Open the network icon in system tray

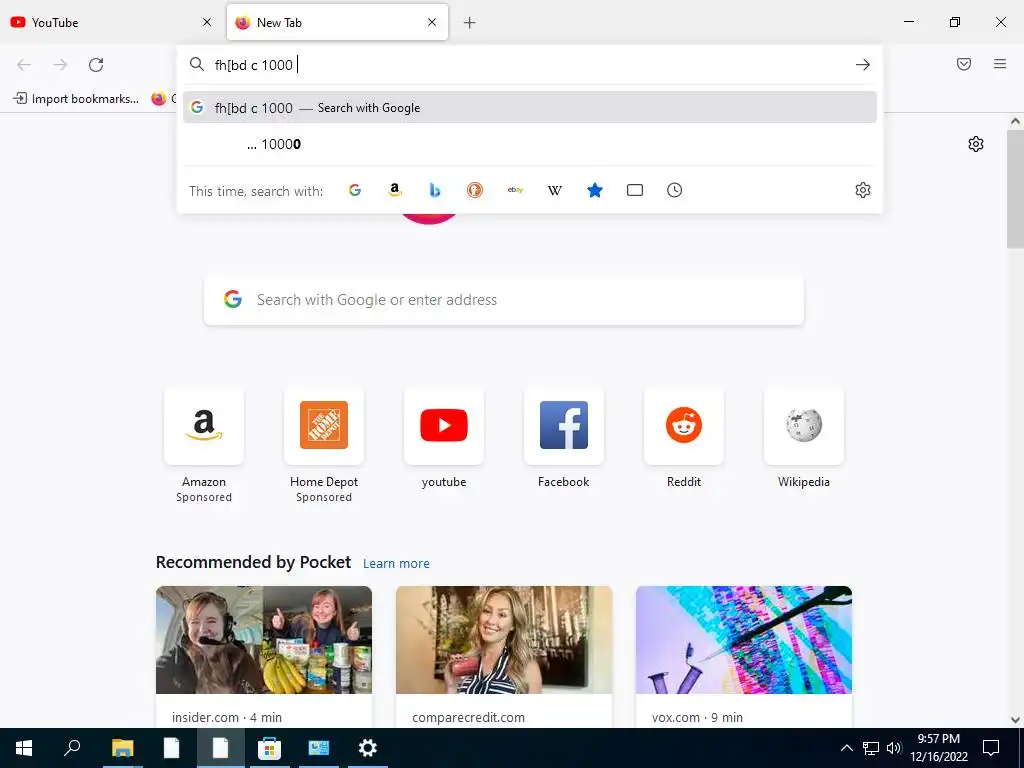[871, 748]
